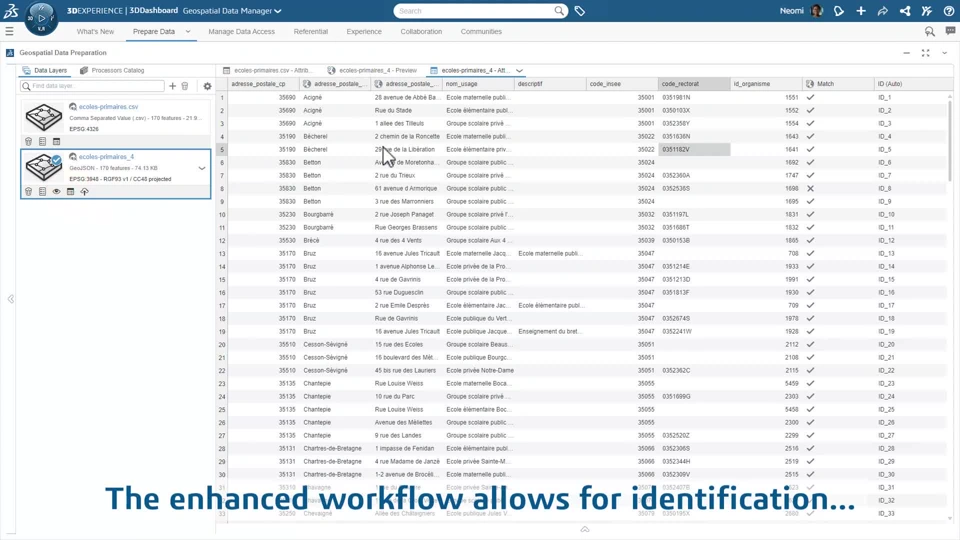Viewport: 960px width, 540px height.
Task: Toggle Match value in row 8
Action: point(810,189)
